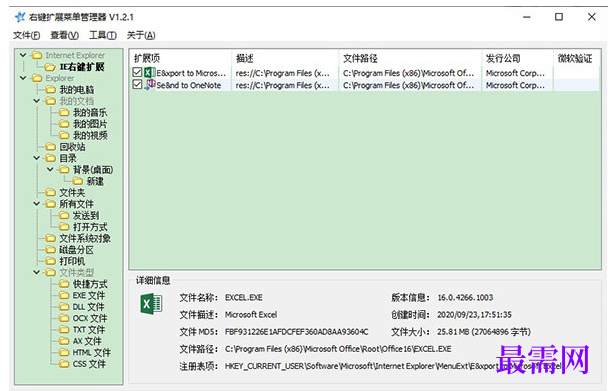Select the HTML 文件 tree label
The image size is (608, 391).
92,352
